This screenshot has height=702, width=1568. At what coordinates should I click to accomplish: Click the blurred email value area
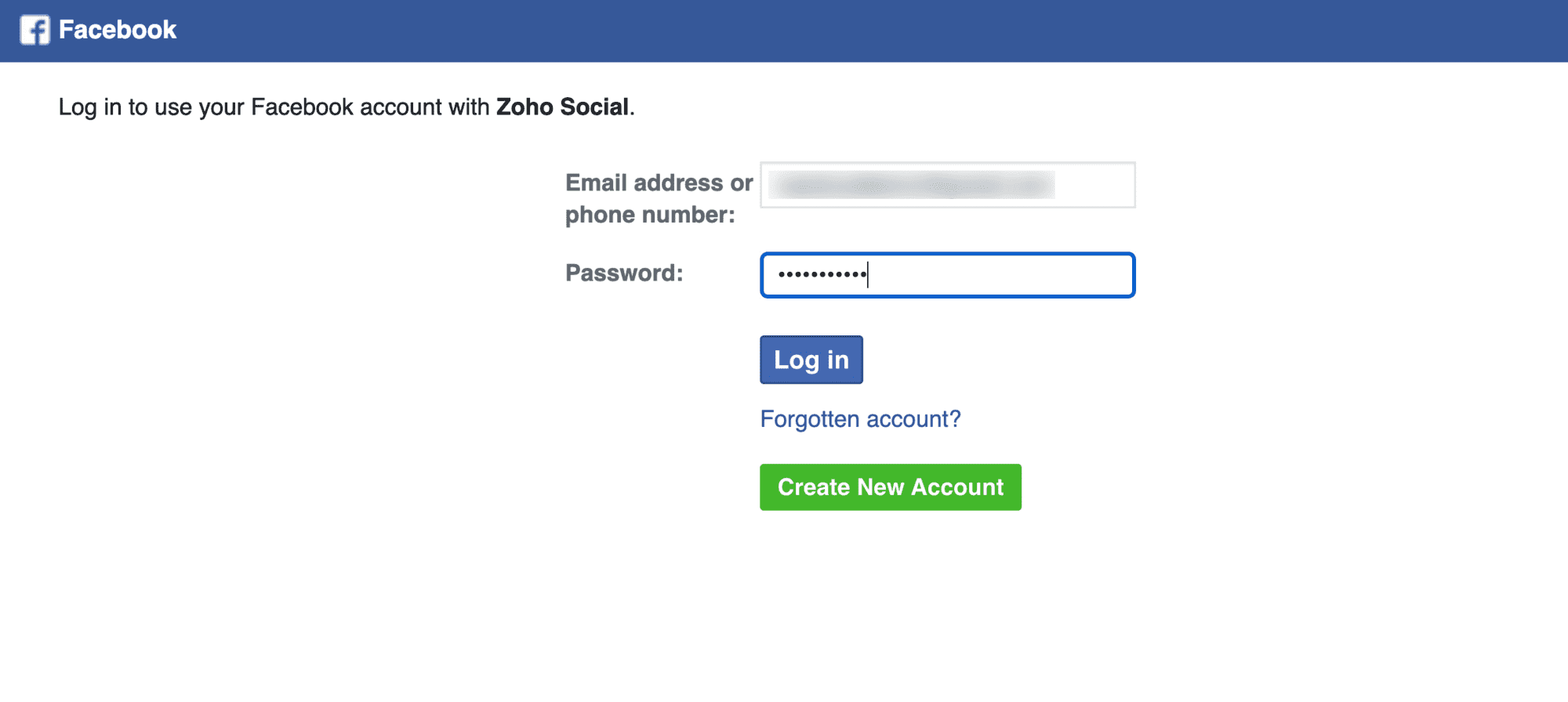(913, 185)
